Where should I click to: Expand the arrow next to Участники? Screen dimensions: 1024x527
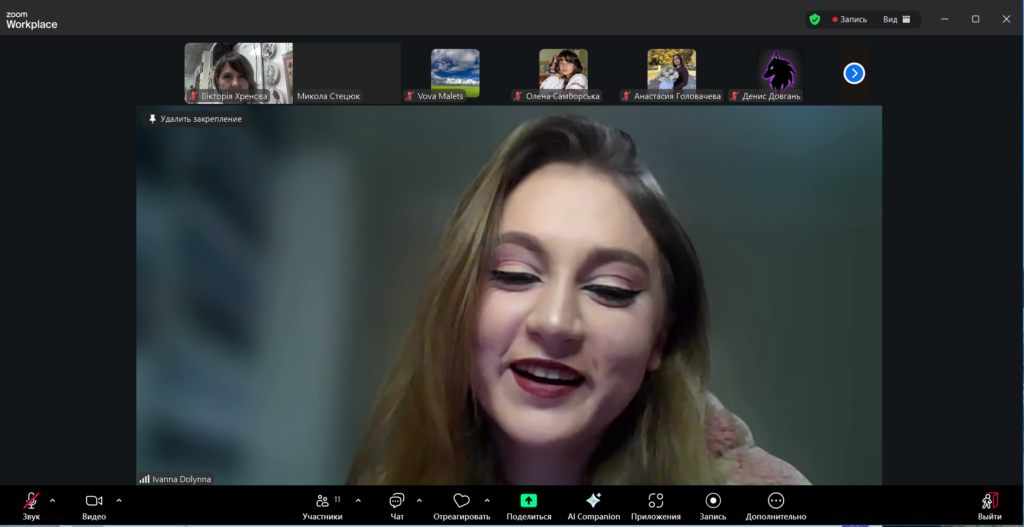(358, 500)
